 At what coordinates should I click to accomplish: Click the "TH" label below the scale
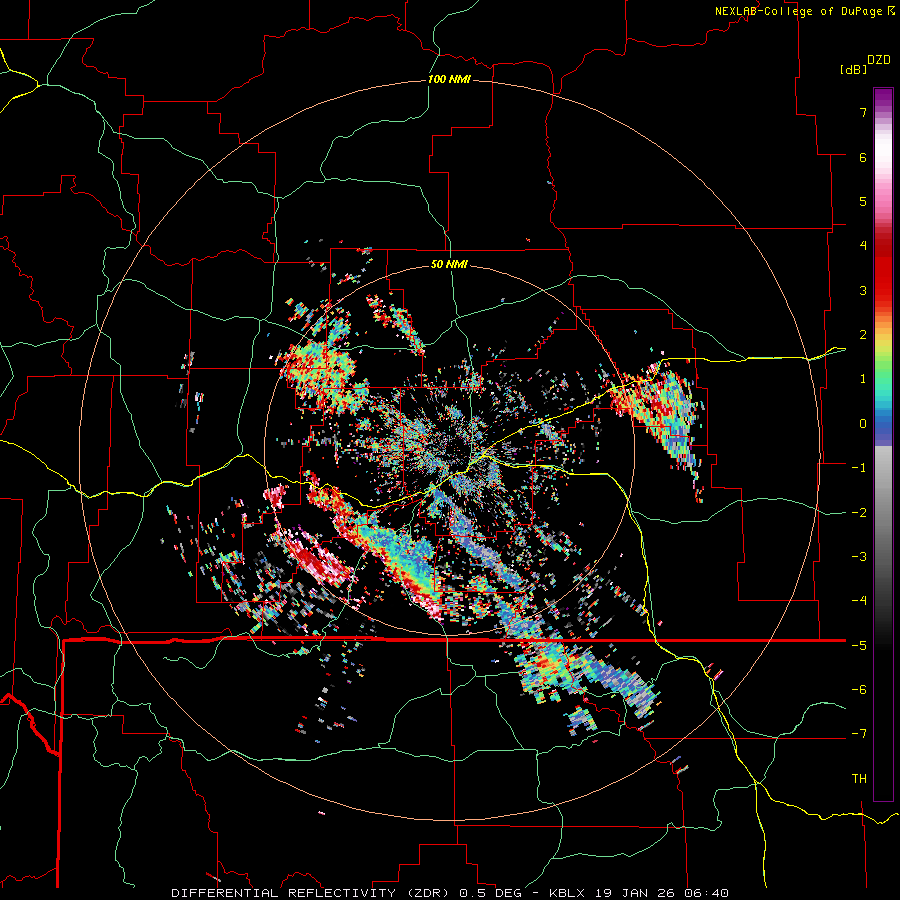[859, 779]
